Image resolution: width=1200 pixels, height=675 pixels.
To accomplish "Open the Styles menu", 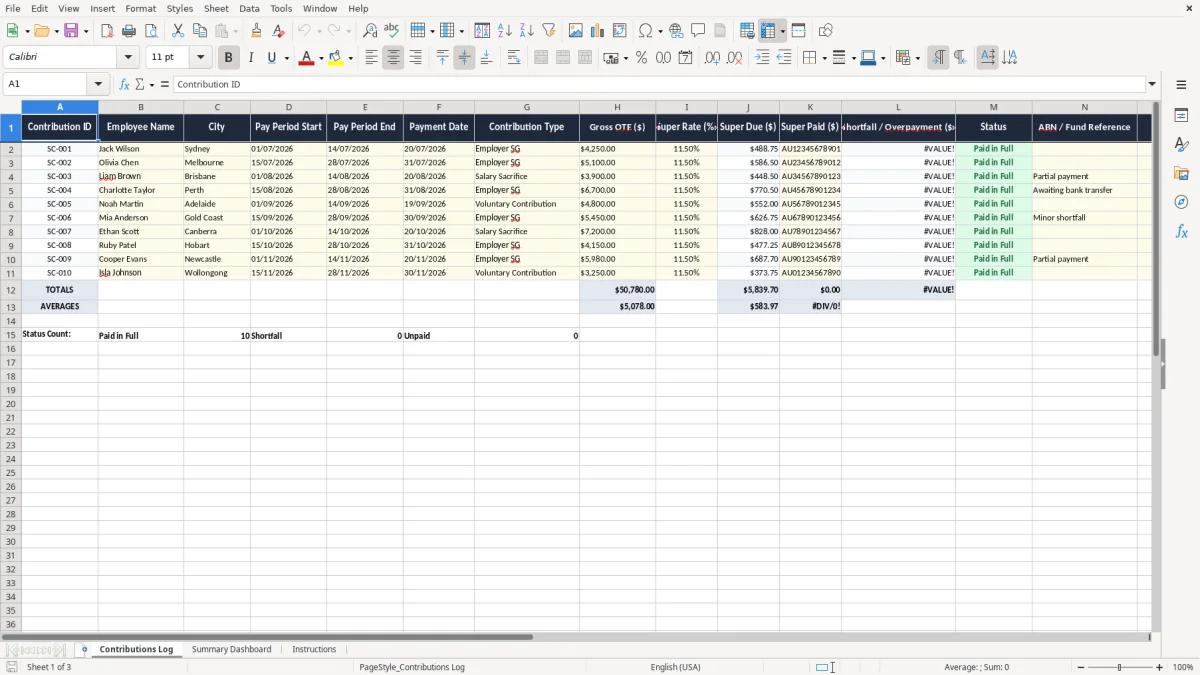I will click(x=180, y=8).
